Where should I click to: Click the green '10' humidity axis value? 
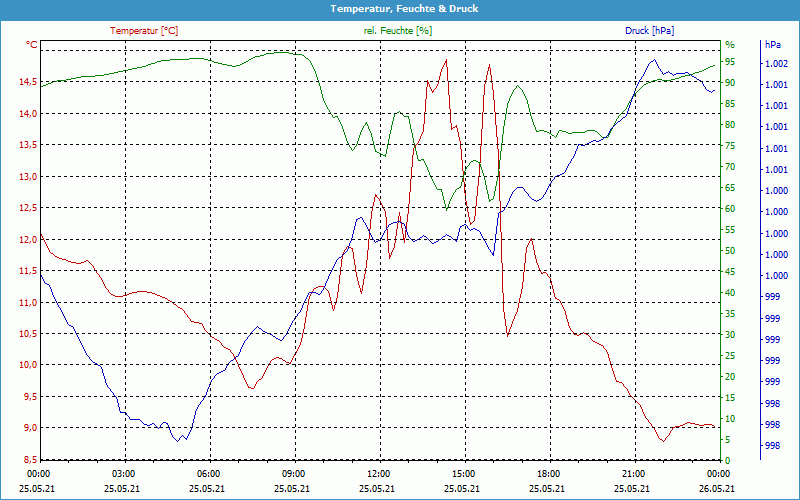pos(730,419)
